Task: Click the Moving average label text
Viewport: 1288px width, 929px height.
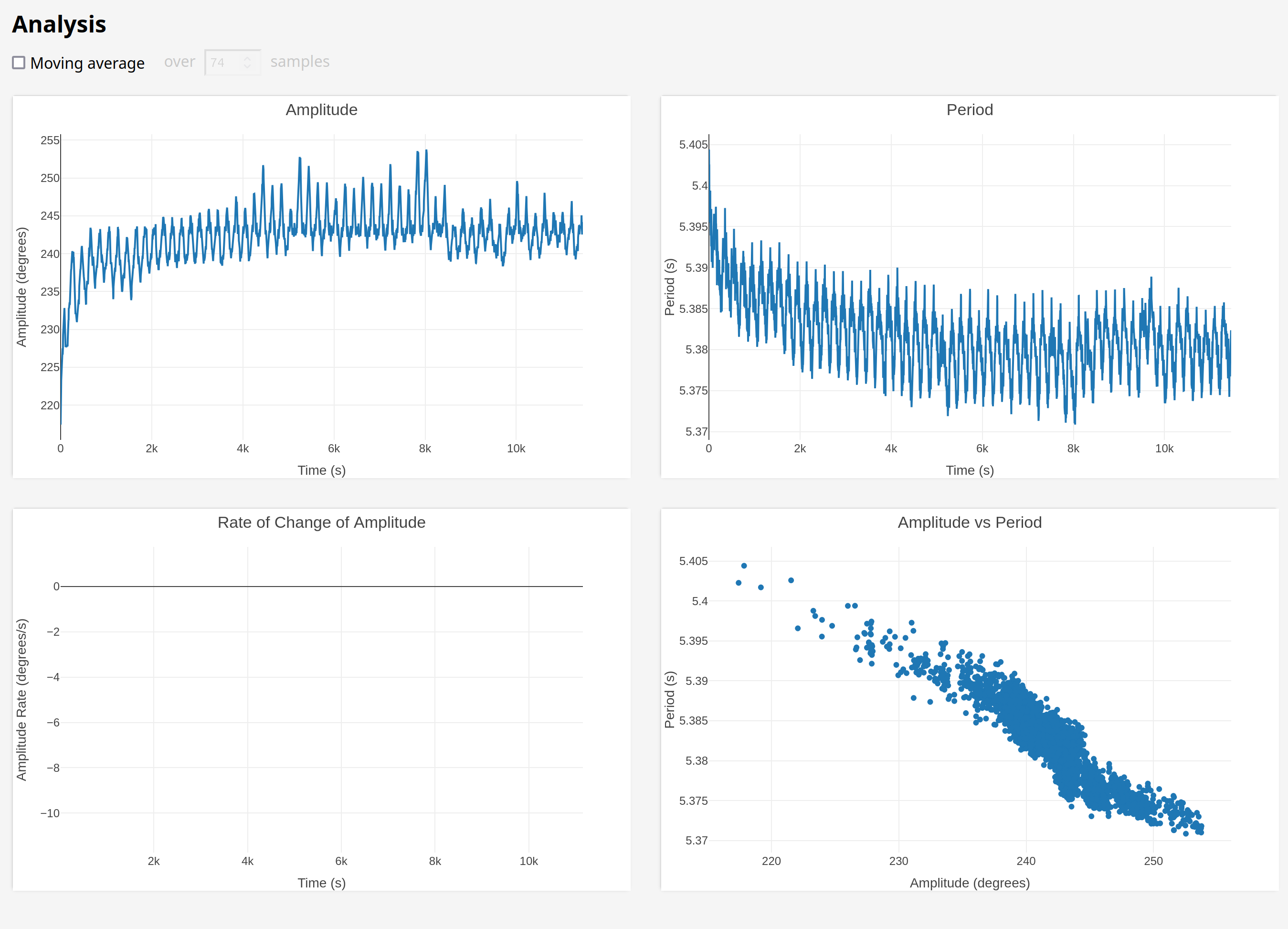Action: click(87, 63)
